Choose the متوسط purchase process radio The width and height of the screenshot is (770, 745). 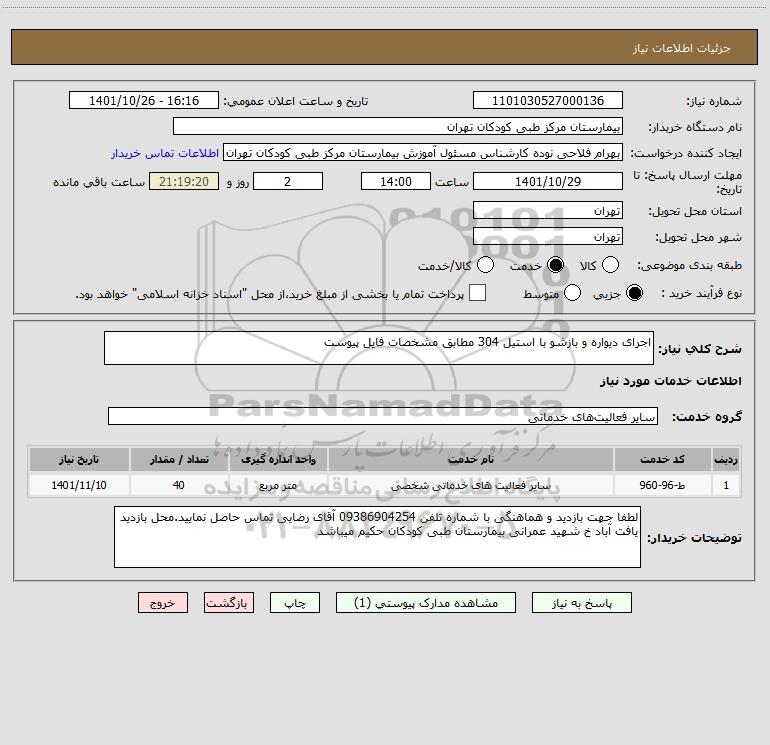[572, 293]
